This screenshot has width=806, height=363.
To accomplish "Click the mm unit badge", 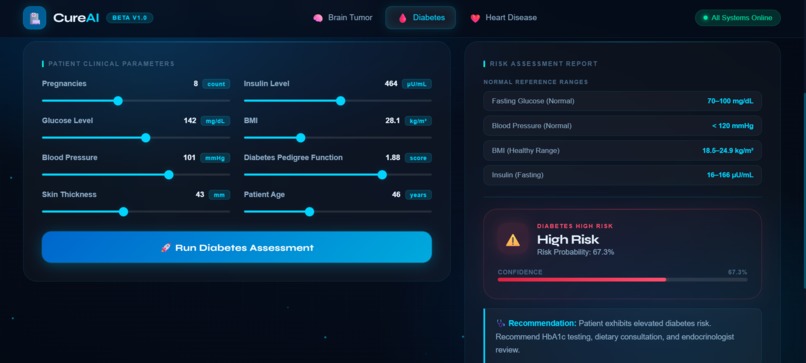I will [219, 195].
